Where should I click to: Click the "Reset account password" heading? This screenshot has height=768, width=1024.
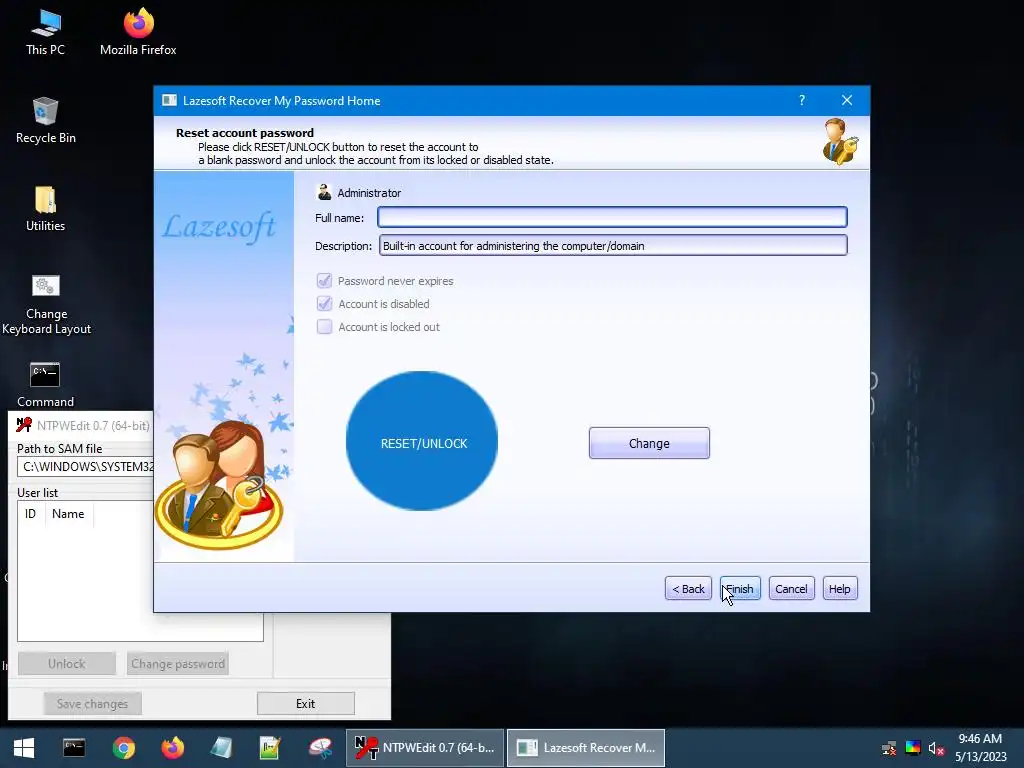coord(245,133)
